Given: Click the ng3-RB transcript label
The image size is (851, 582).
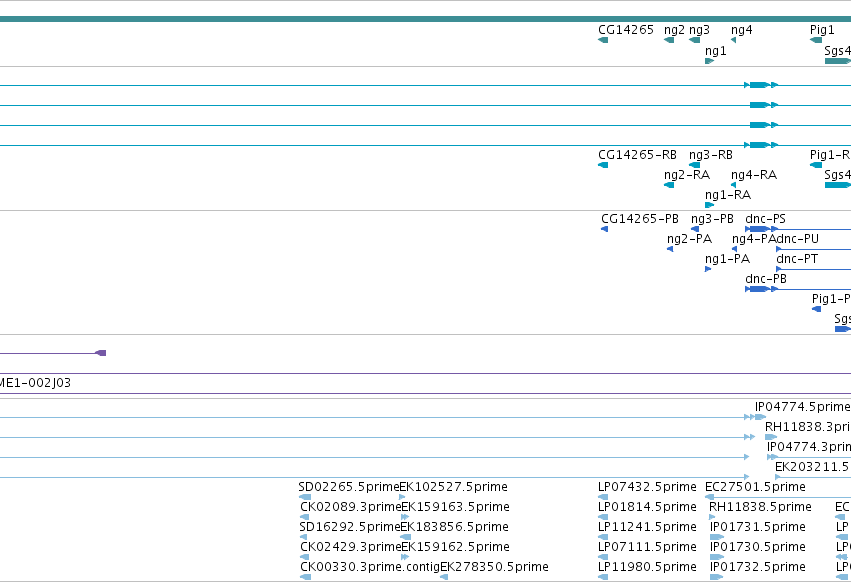Looking at the screenshot, I should 710,155.
